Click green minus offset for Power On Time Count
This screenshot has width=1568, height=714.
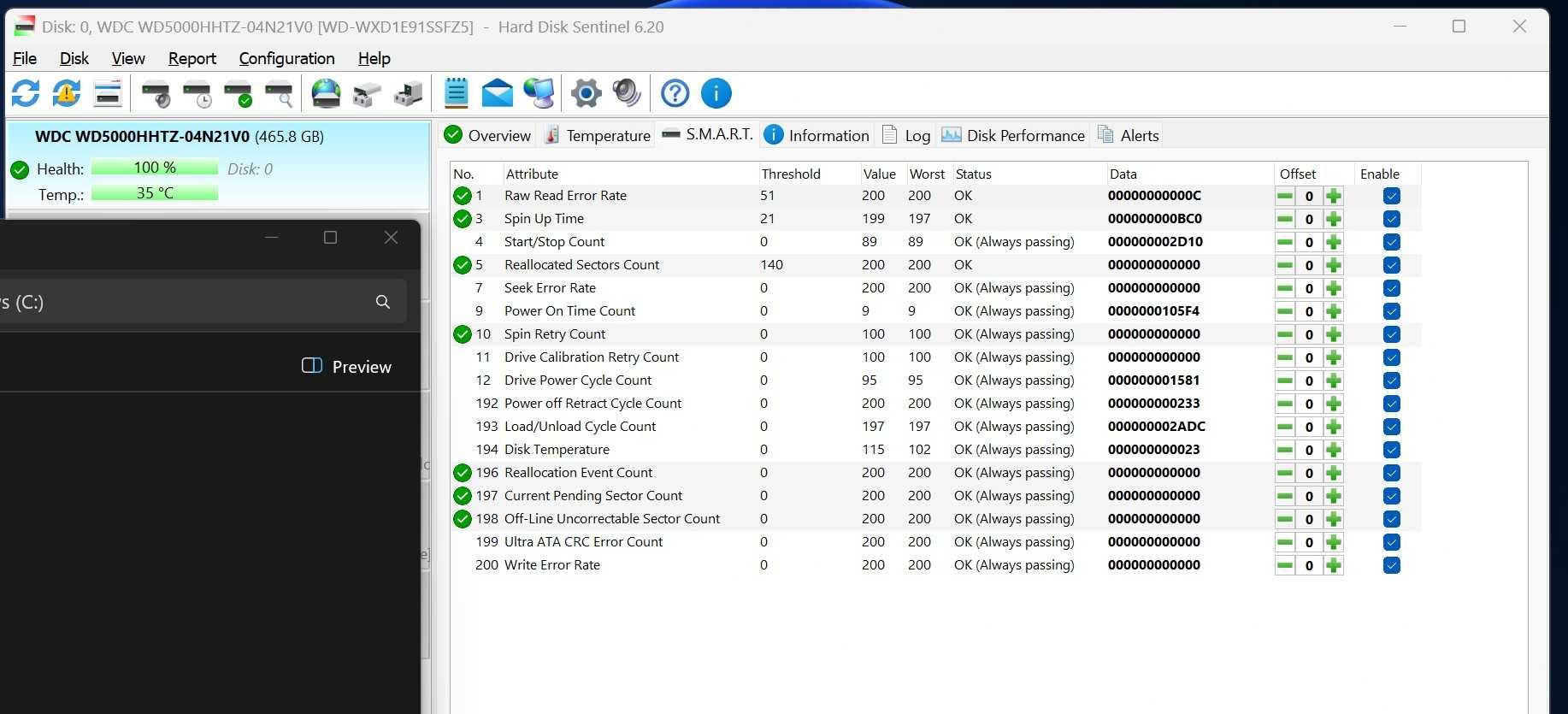pos(1285,311)
